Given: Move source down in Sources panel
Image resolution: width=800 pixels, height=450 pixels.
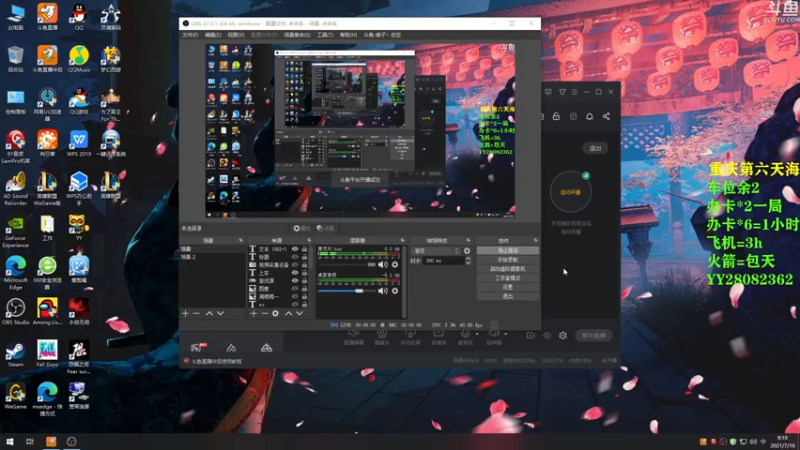Looking at the screenshot, I should [x=299, y=313].
